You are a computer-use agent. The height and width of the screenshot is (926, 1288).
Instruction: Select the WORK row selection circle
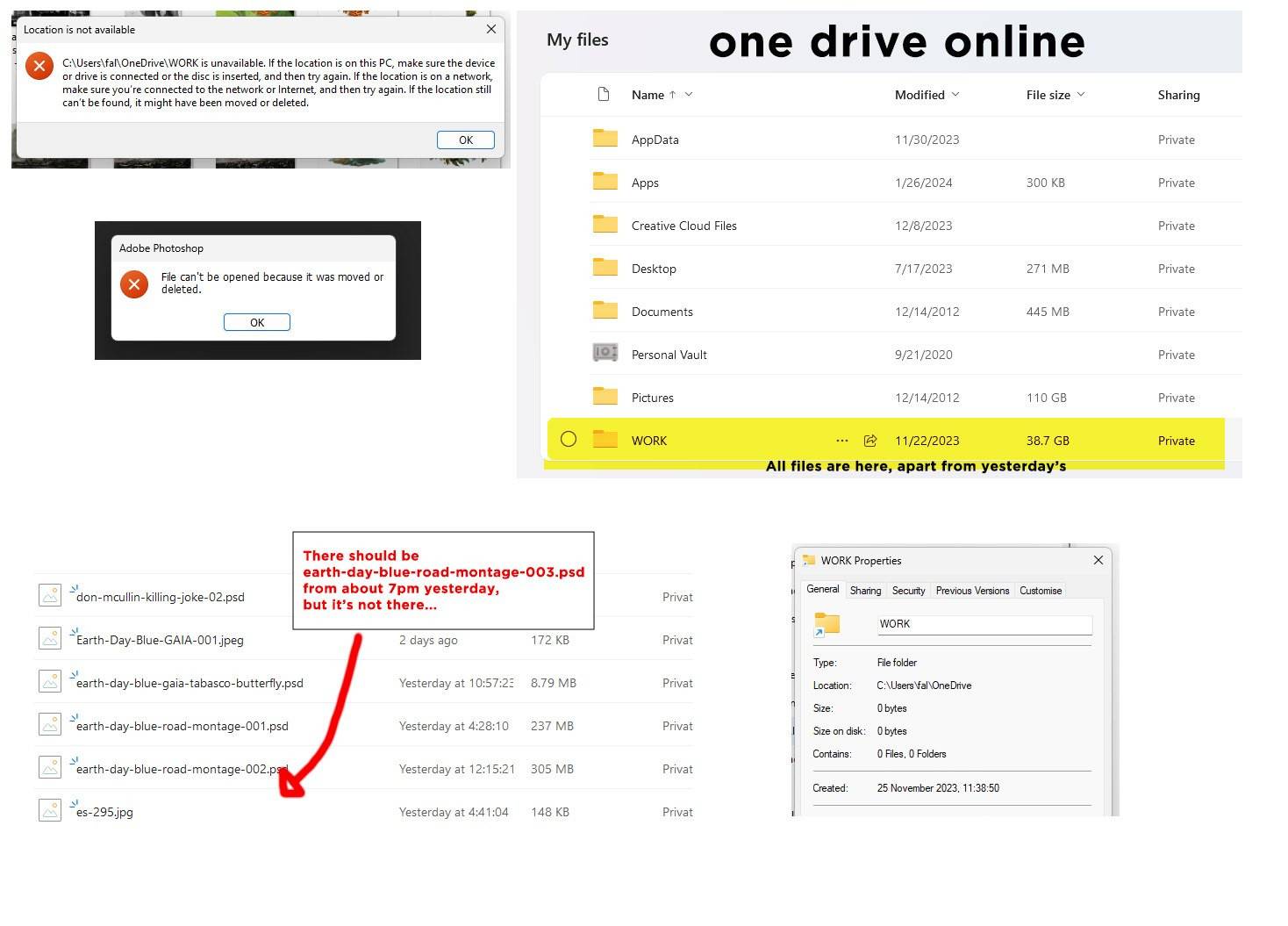click(x=569, y=439)
